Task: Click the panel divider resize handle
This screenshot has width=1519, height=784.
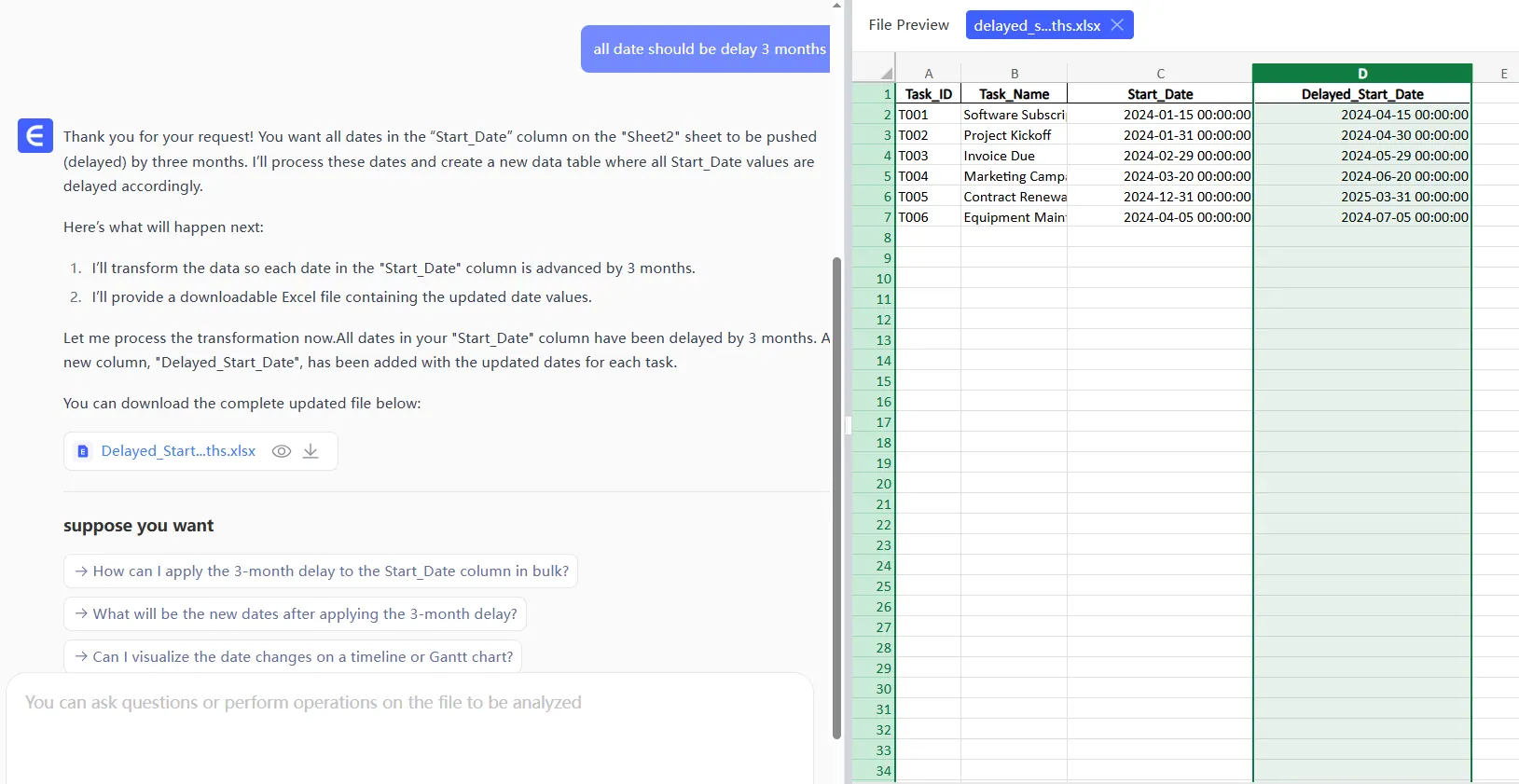Action: (848, 425)
